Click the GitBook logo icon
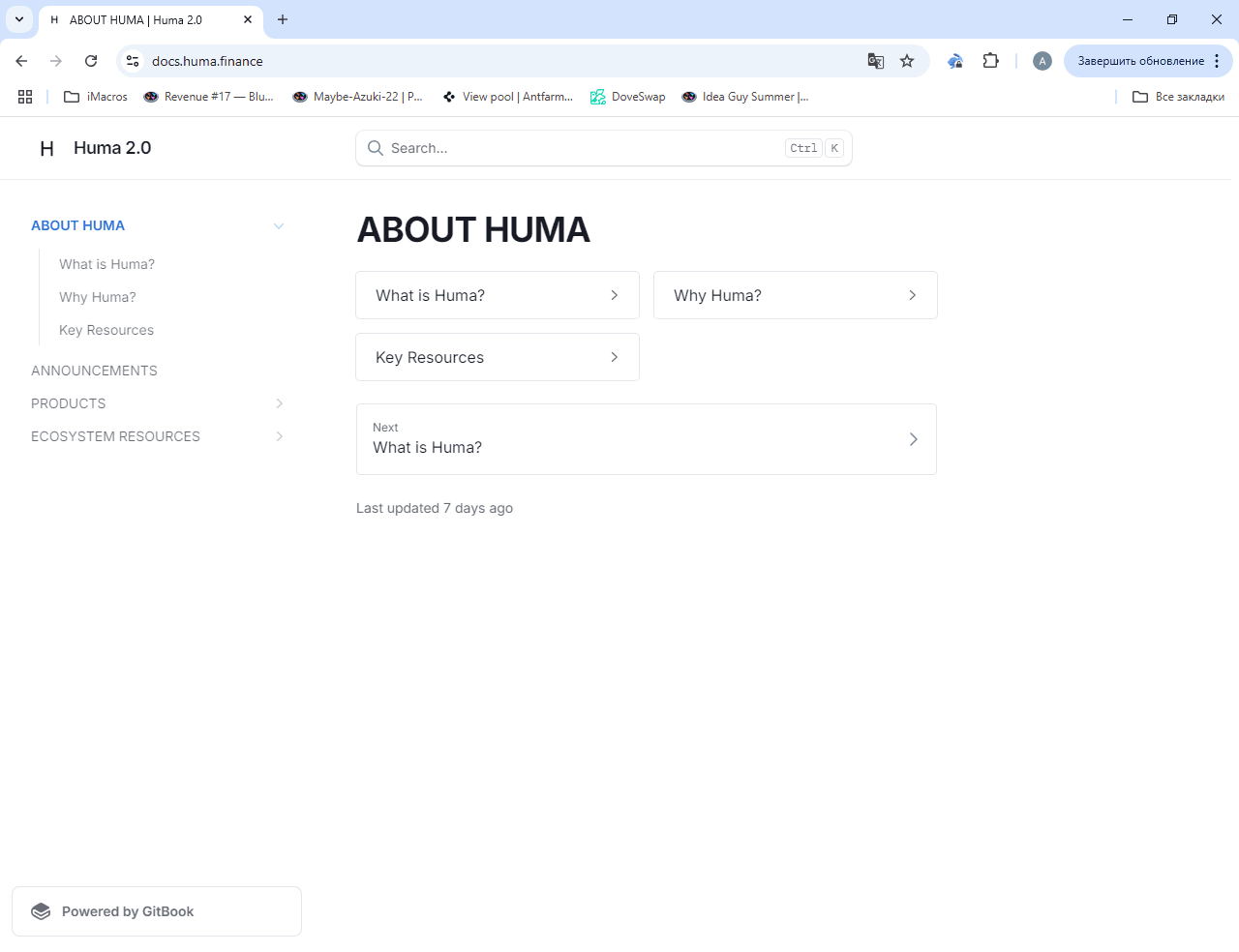The image size is (1239, 952). 41,911
